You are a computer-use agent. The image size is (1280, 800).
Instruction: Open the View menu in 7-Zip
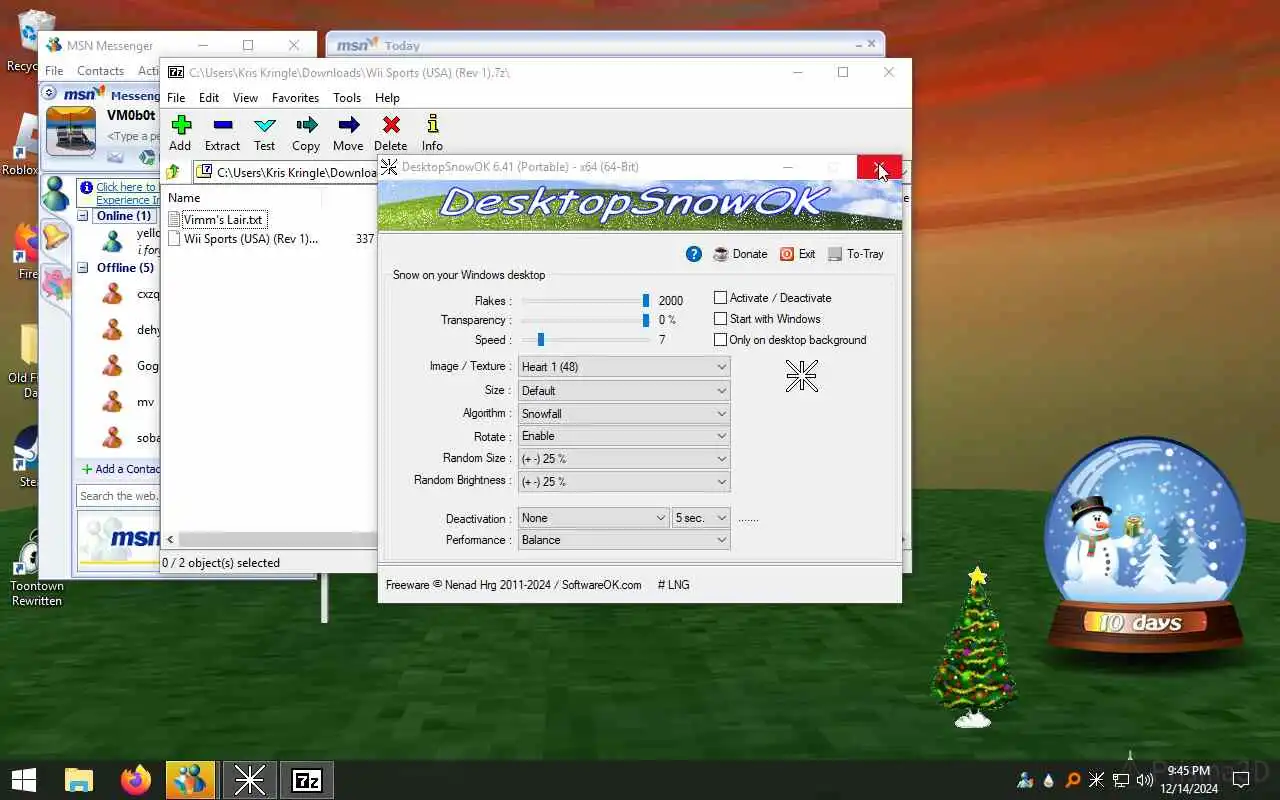click(x=245, y=98)
